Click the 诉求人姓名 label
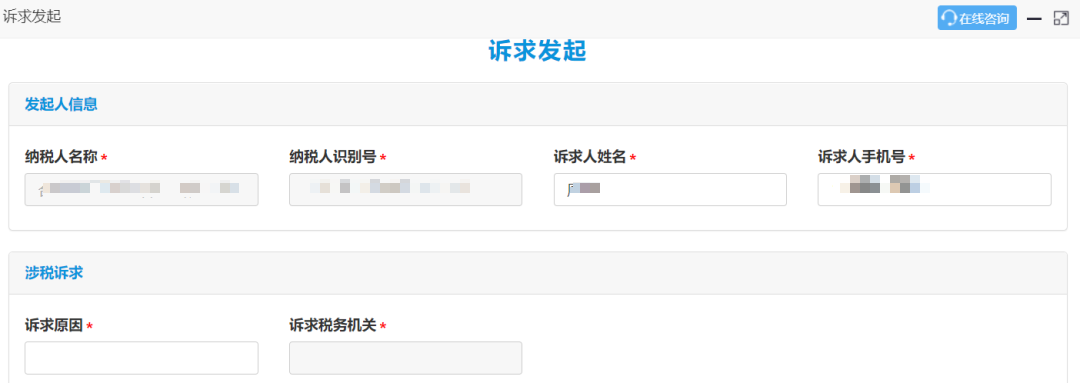 pyautogui.click(x=590, y=157)
